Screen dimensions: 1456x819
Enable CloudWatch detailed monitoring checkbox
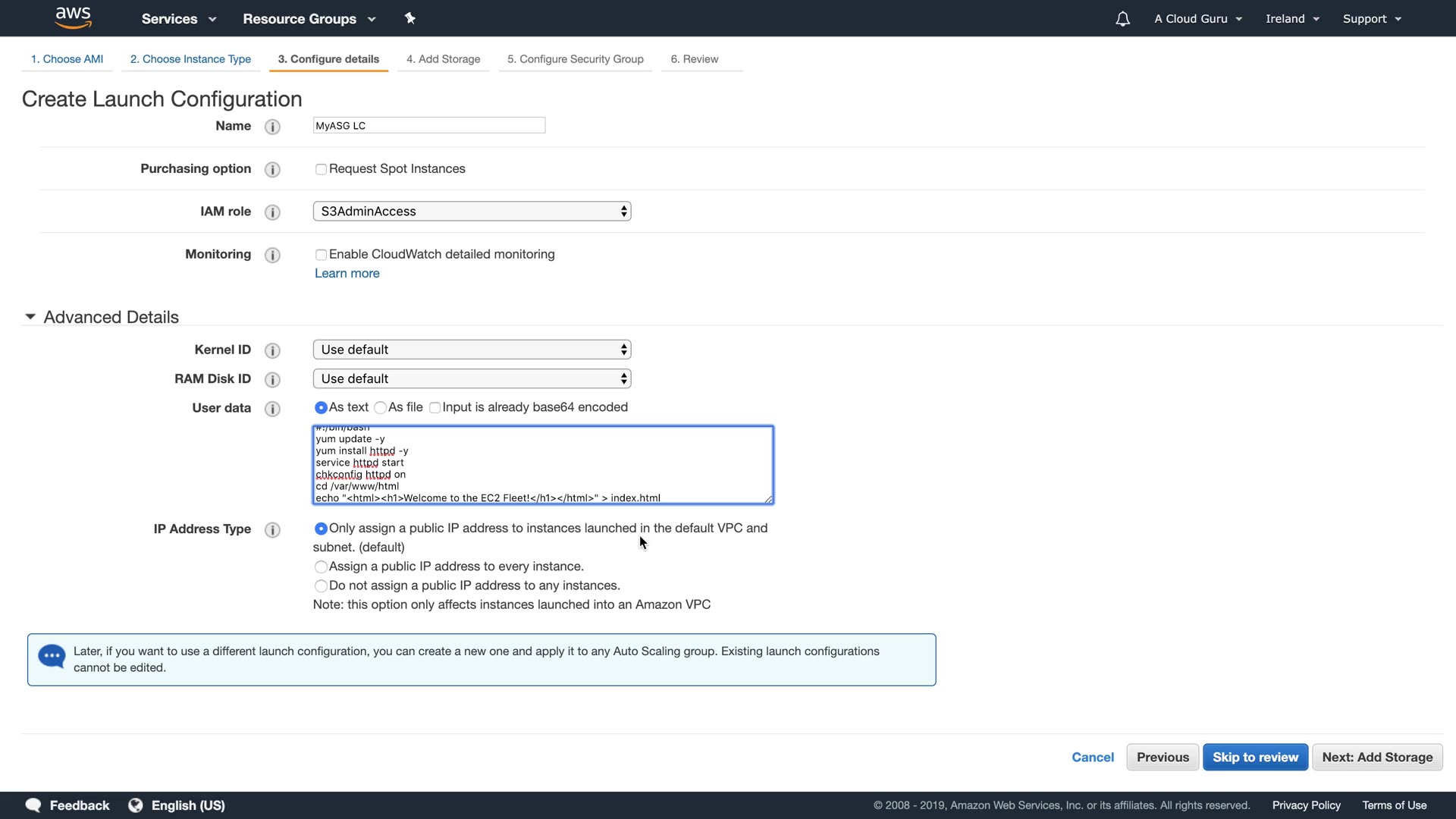321,255
